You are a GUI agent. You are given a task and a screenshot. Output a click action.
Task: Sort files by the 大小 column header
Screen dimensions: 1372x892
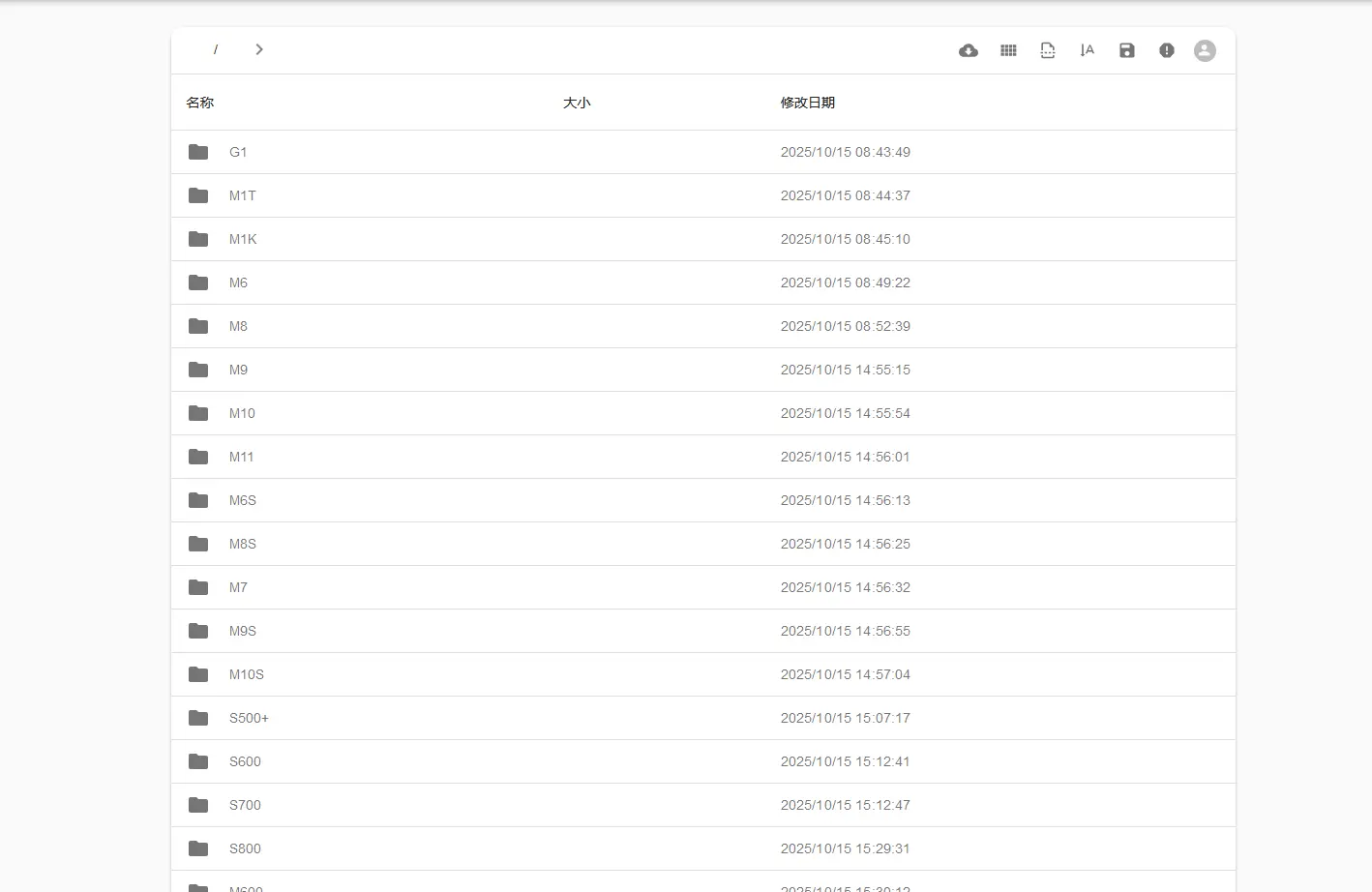coord(577,102)
